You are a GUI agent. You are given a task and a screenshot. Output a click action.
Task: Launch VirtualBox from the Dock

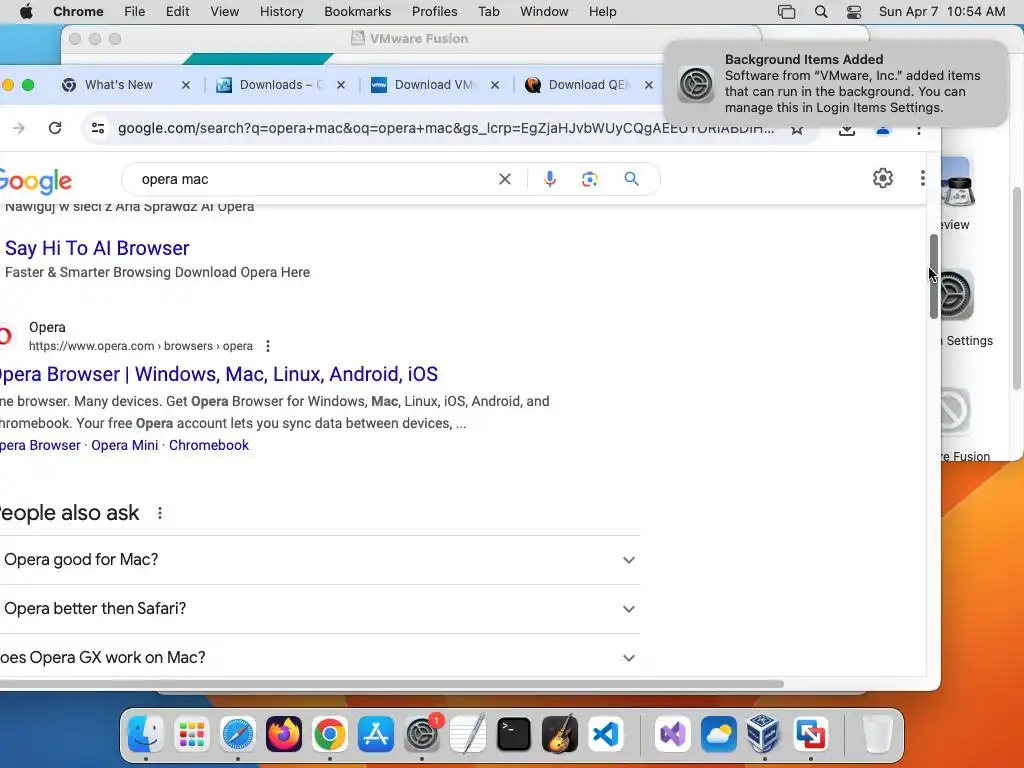[764, 734]
